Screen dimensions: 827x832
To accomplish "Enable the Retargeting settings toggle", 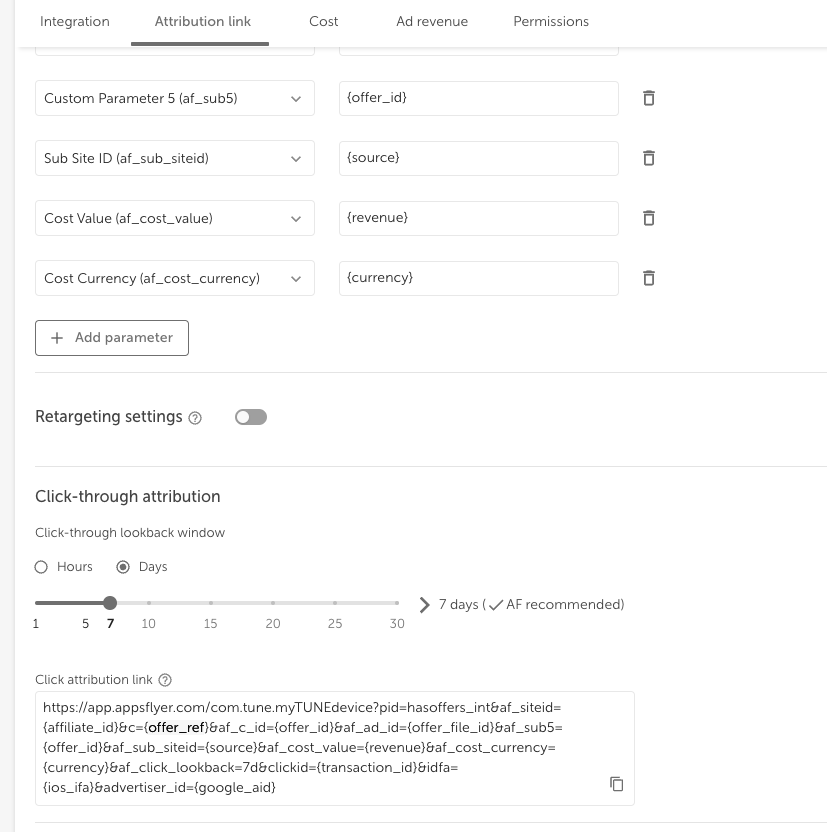I will [251, 417].
